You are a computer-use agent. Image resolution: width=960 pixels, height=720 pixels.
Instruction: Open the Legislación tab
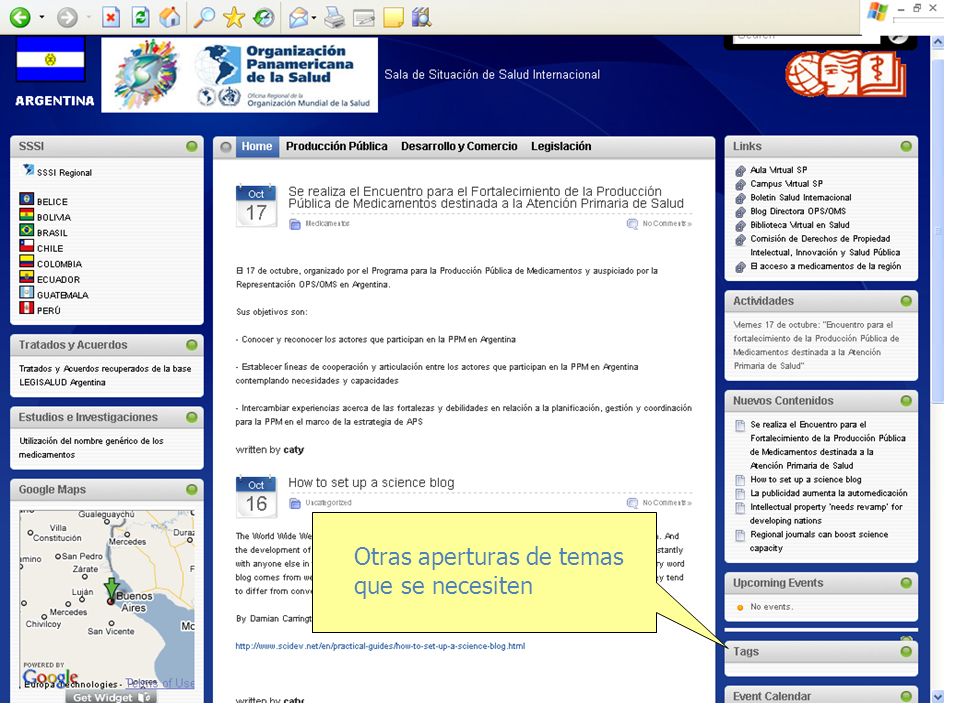(561, 146)
